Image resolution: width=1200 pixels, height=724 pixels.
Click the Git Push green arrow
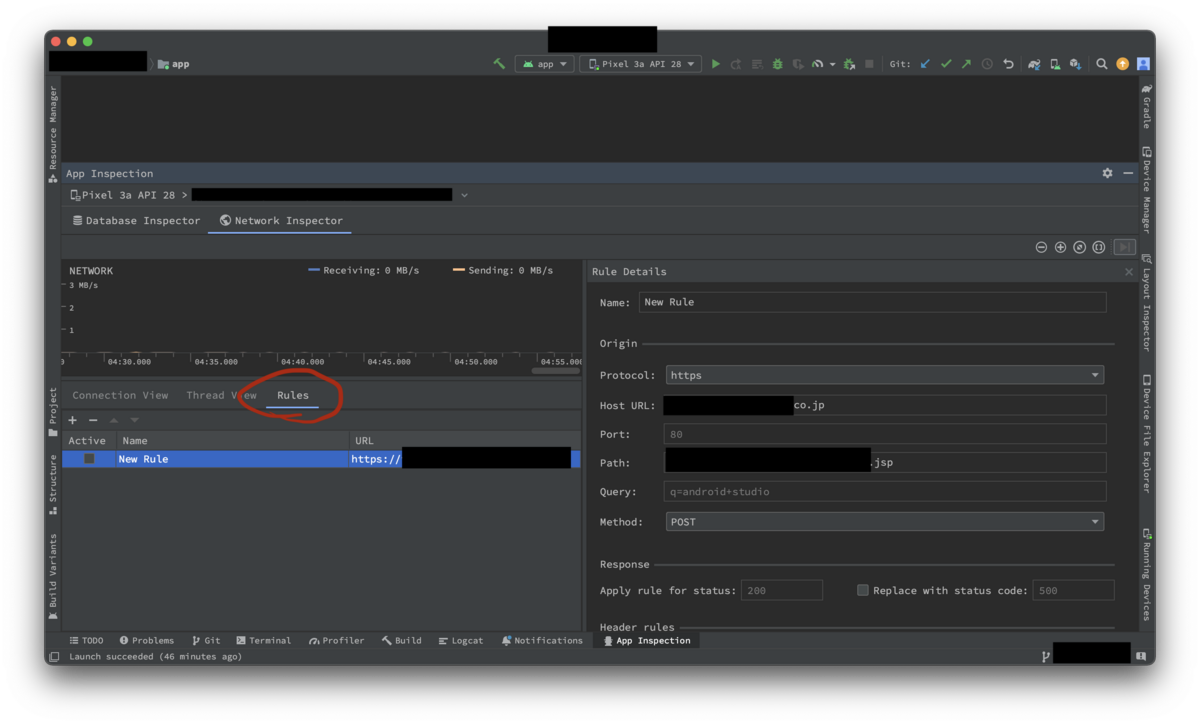point(966,64)
